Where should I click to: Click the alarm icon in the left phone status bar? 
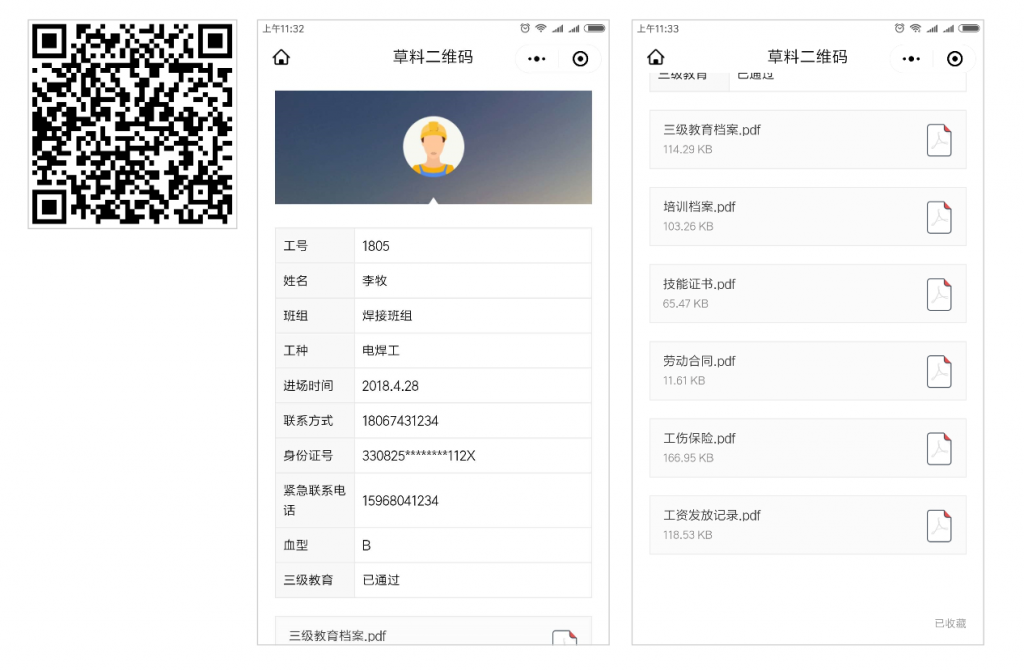(x=525, y=28)
